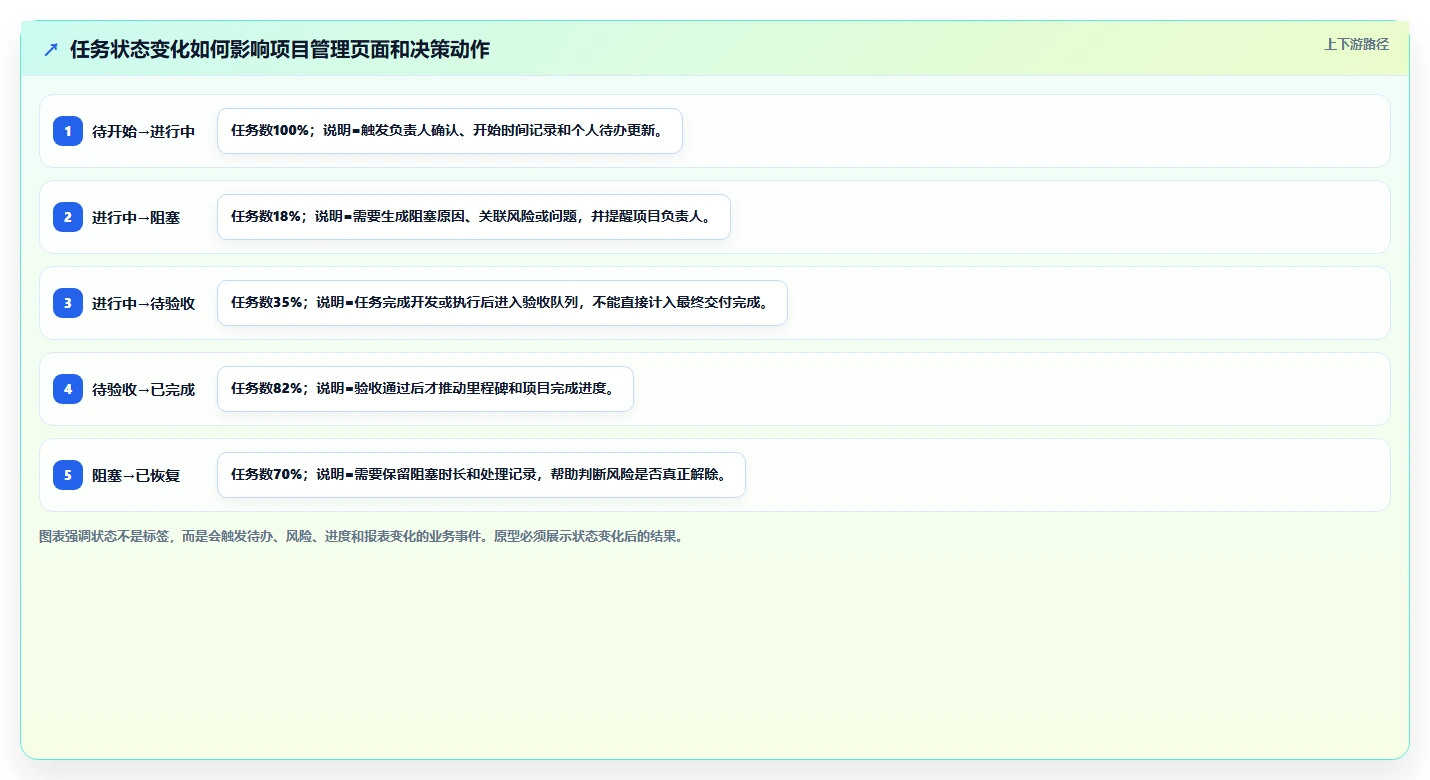The height and width of the screenshot is (780, 1430).
Task: Select the step 5 number badge
Action: tap(68, 475)
